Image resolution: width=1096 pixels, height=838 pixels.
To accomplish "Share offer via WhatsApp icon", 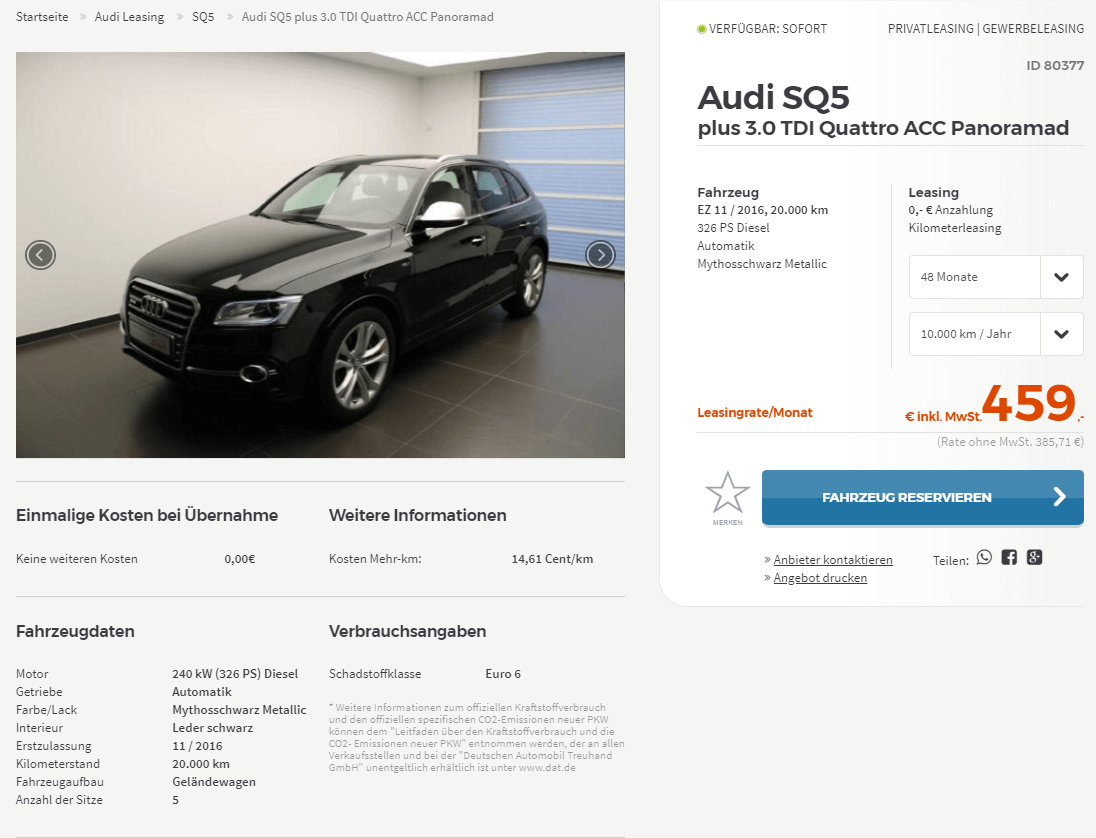I will (x=984, y=558).
